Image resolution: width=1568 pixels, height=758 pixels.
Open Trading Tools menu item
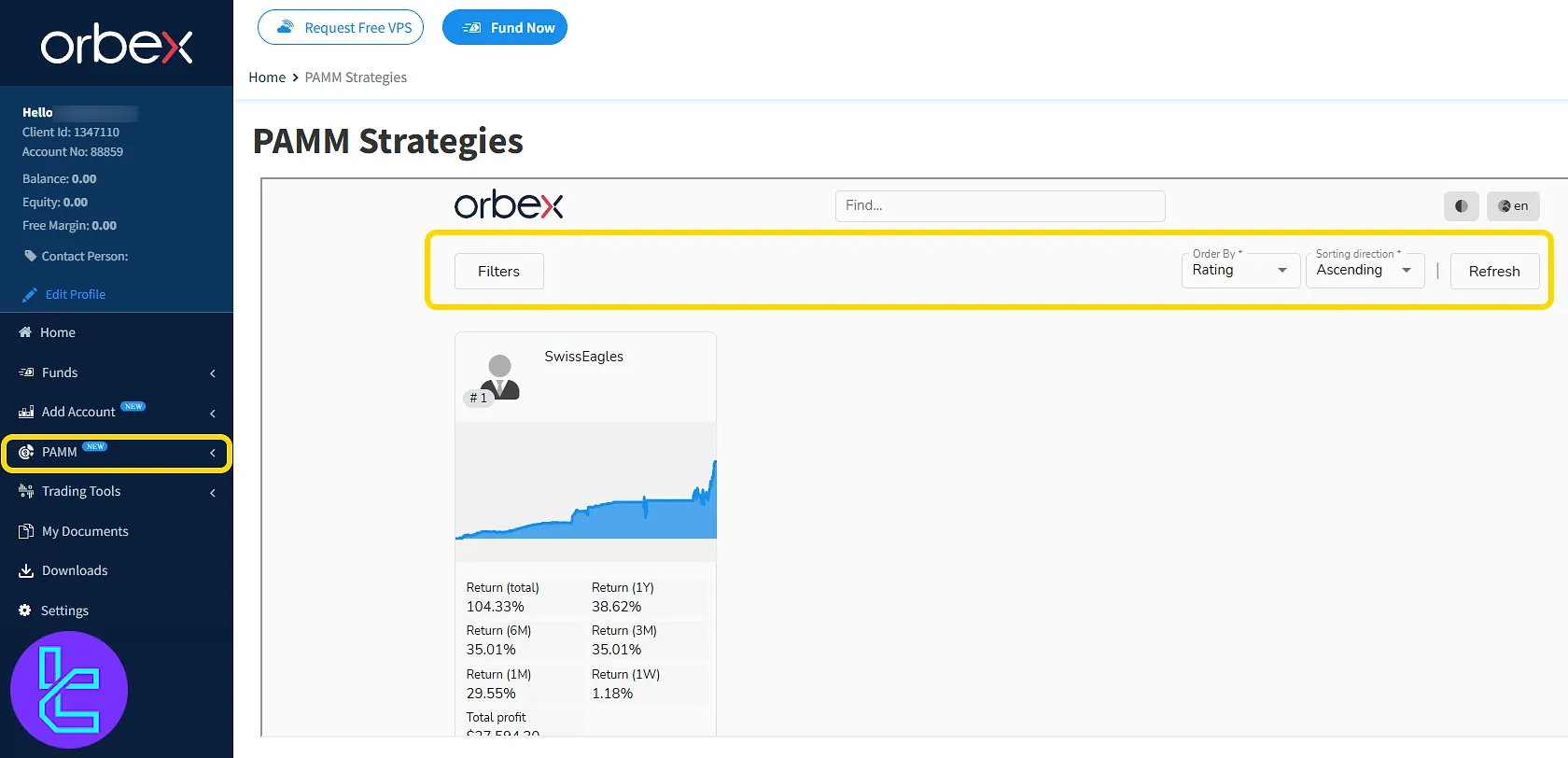click(x=117, y=491)
